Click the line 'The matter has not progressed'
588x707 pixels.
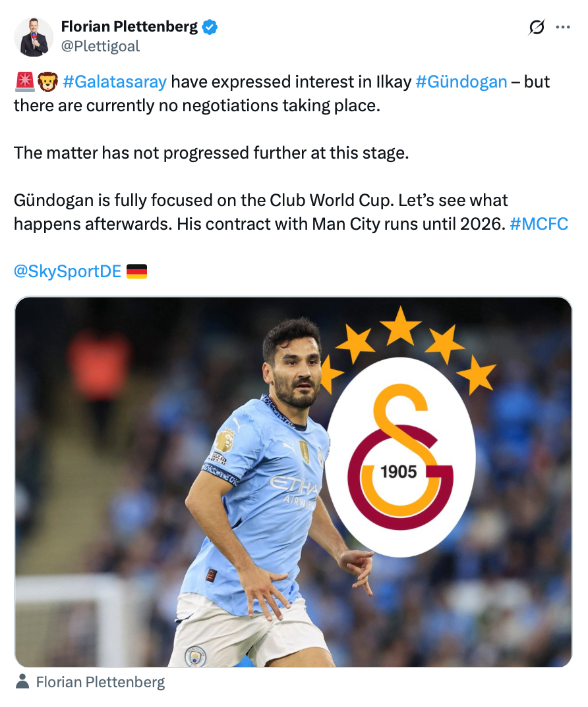point(211,153)
